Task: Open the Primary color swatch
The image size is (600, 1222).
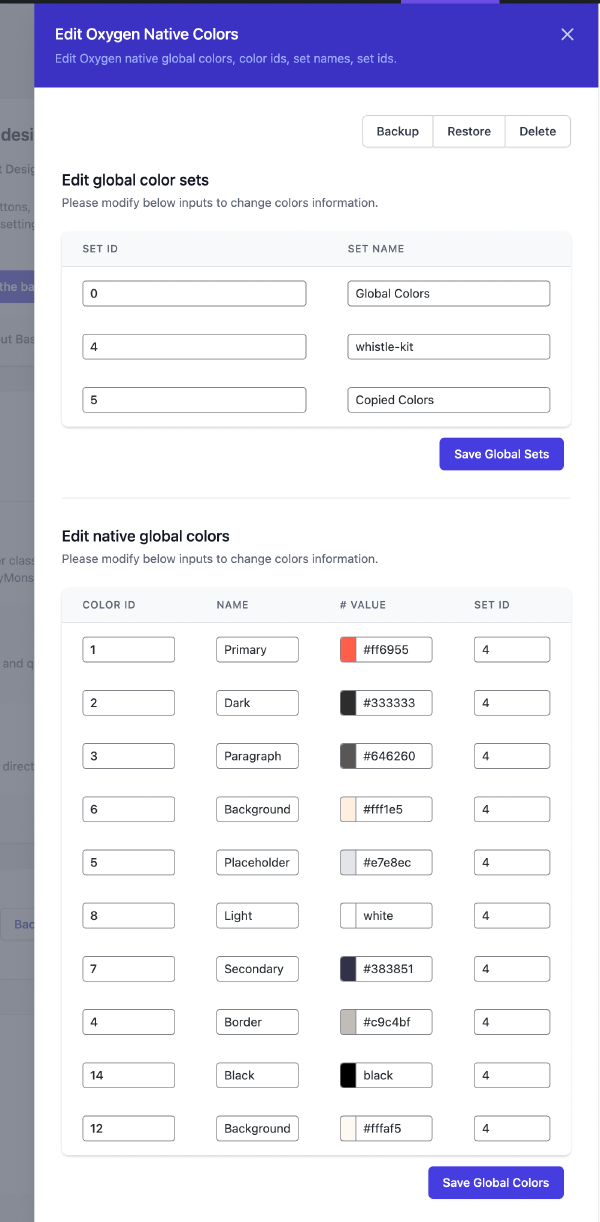Action: pos(348,649)
